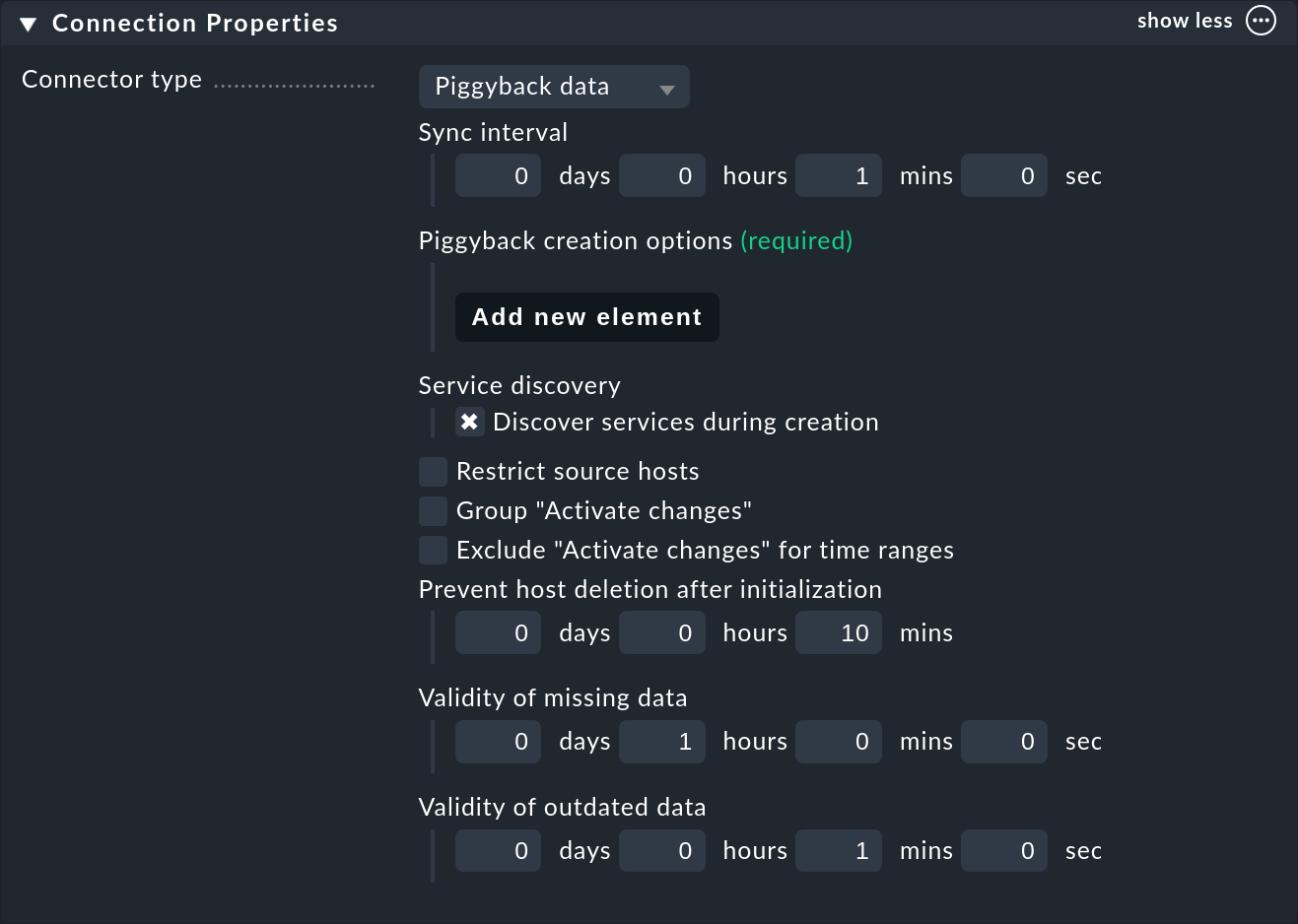The height and width of the screenshot is (924, 1298).
Task: Click the Prevent host deletion after initialization label
Action: coord(650,590)
